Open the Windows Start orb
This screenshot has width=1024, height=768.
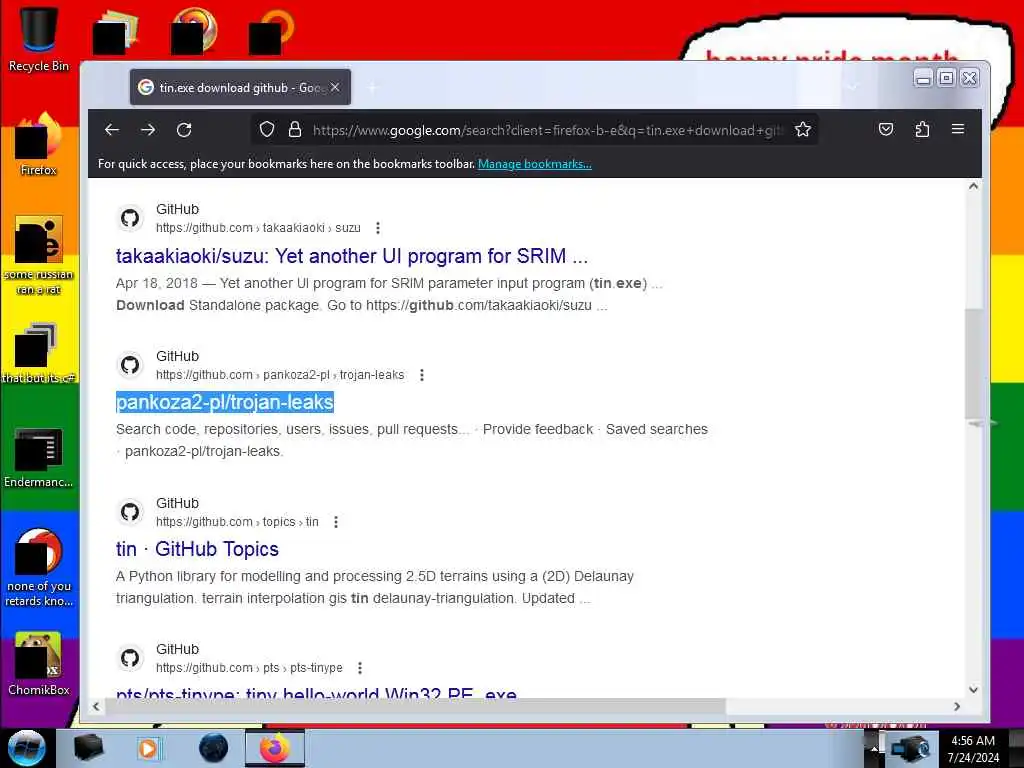click(26, 748)
